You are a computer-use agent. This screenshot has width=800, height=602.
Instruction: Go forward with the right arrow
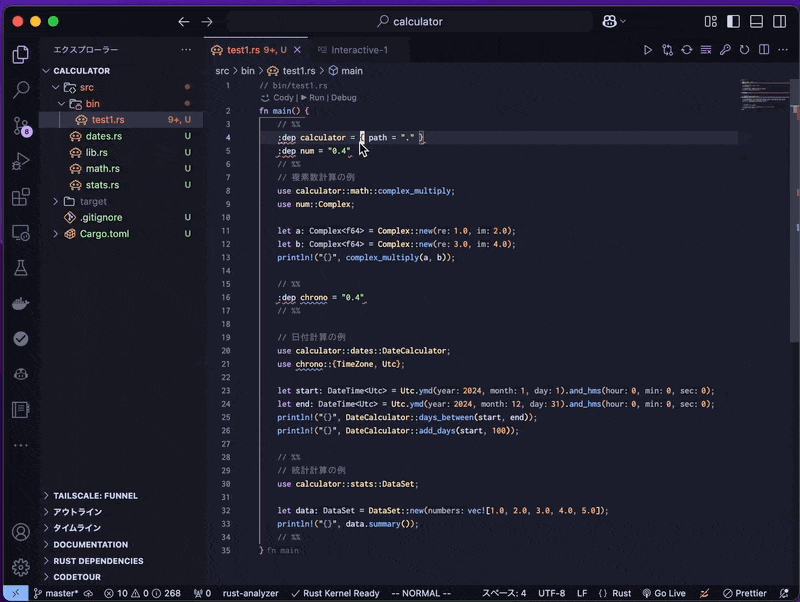click(x=207, y=21)
